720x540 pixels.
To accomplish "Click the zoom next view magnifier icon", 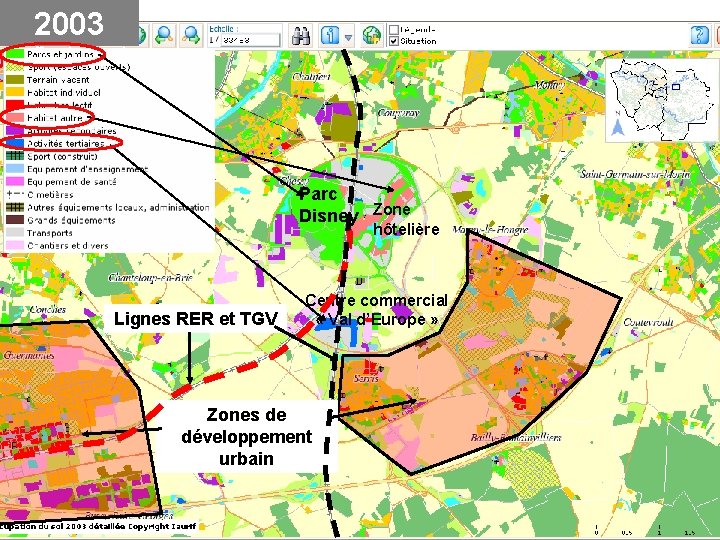I will coord(191,35).
